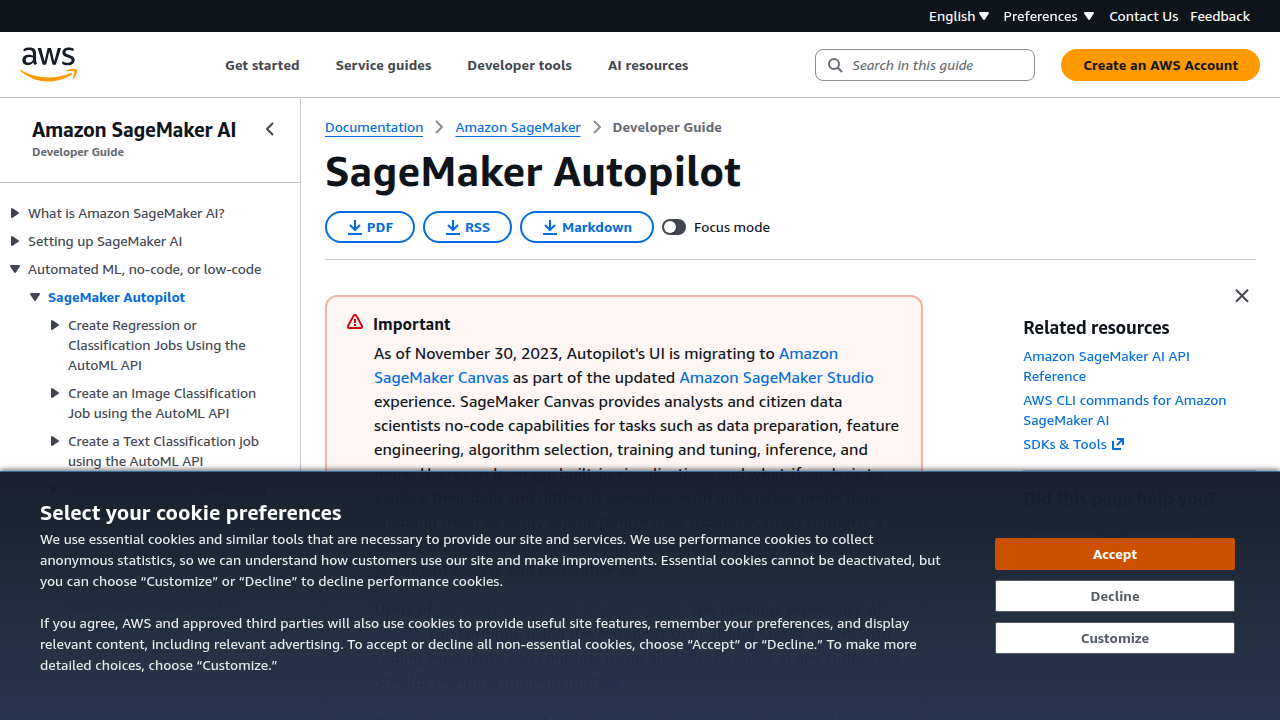Click 'Search in this guide' field
This screenshot has height=720, width=1280.
point(925,65)
